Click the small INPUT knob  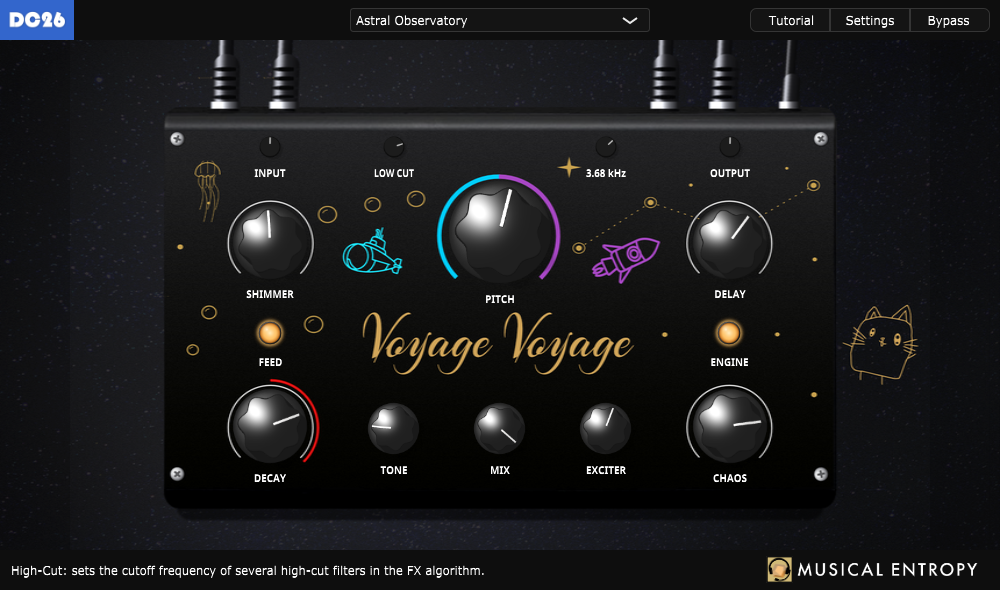[270, 147]
